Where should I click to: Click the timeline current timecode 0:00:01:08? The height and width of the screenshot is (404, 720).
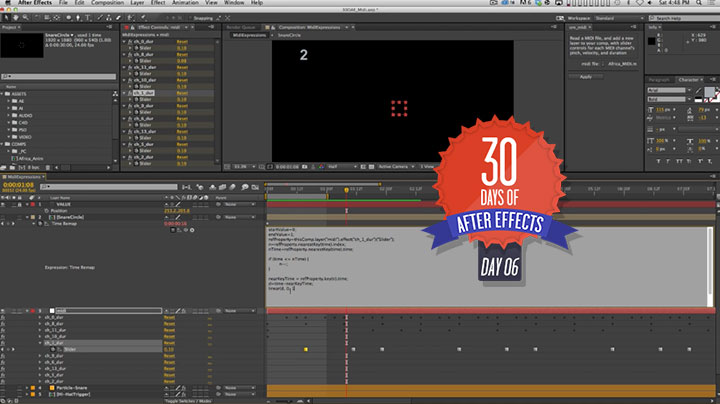[x=18, y=185]
